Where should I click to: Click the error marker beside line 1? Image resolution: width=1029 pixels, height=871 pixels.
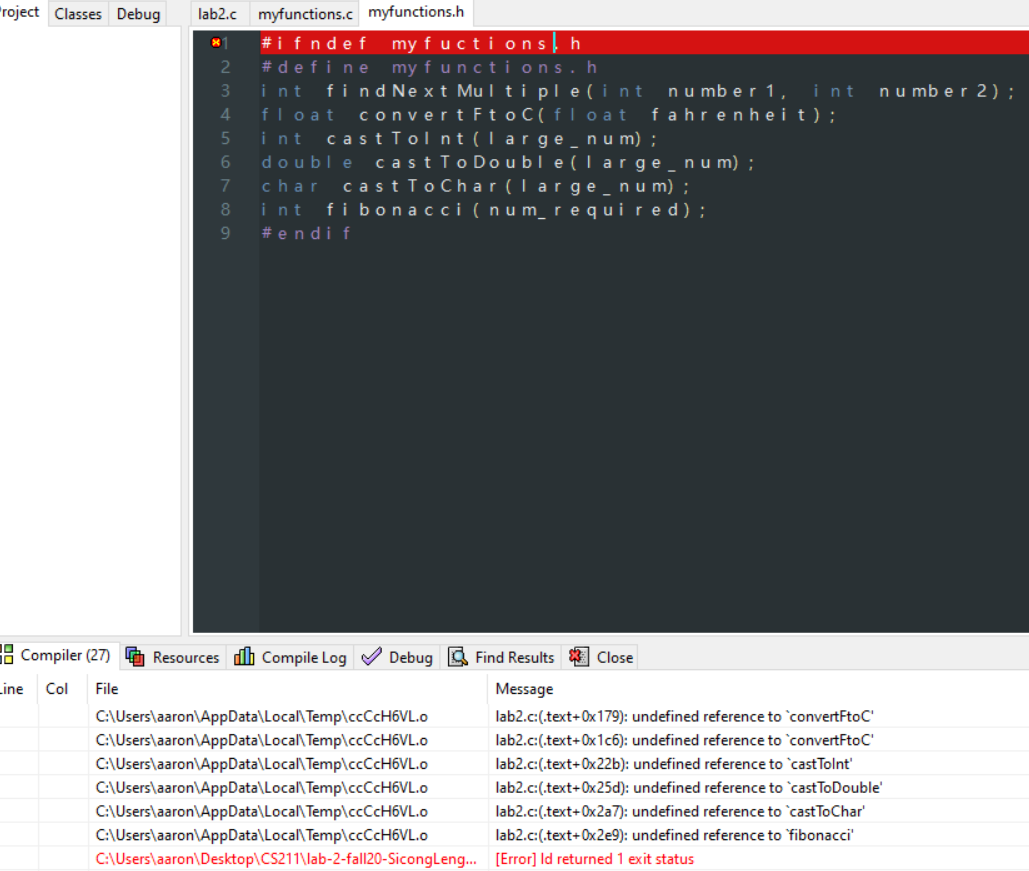click(215, 43)
